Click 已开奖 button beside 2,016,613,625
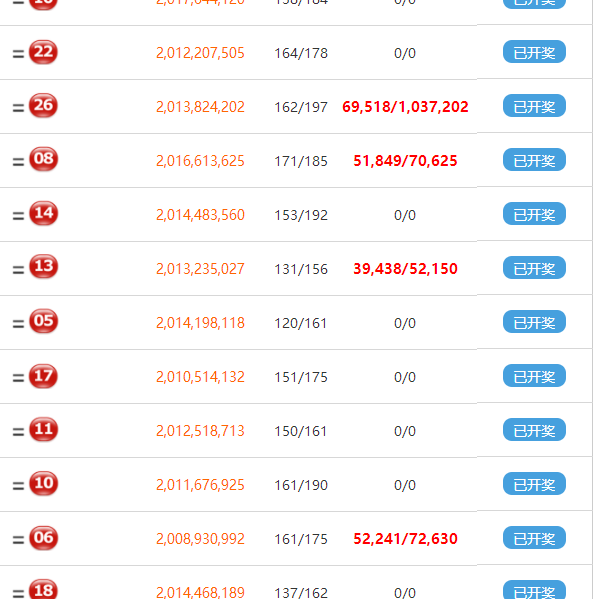The image size is (601, 599). tap(534, 160)
